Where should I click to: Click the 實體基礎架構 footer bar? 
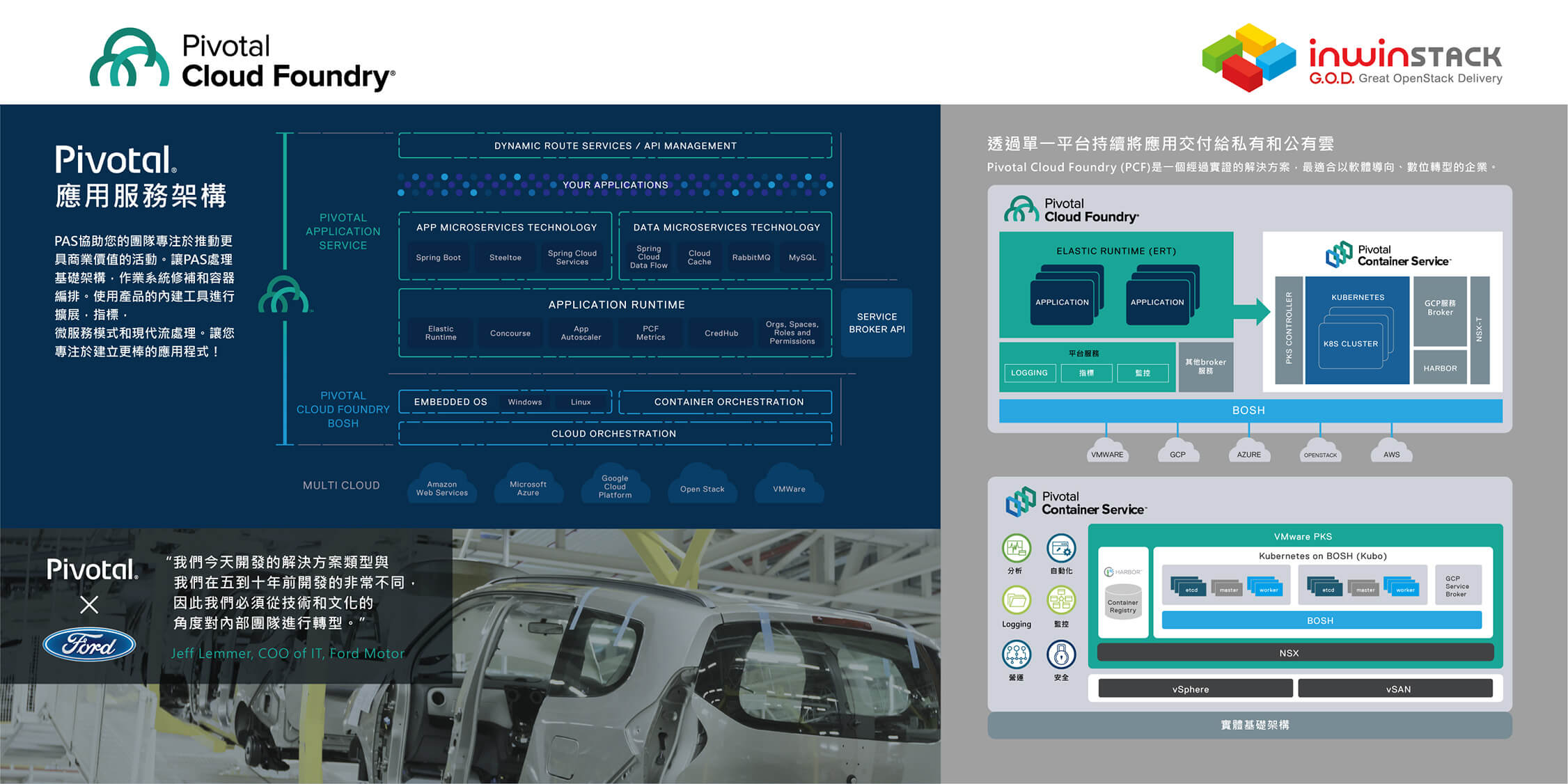point(1250,725)
